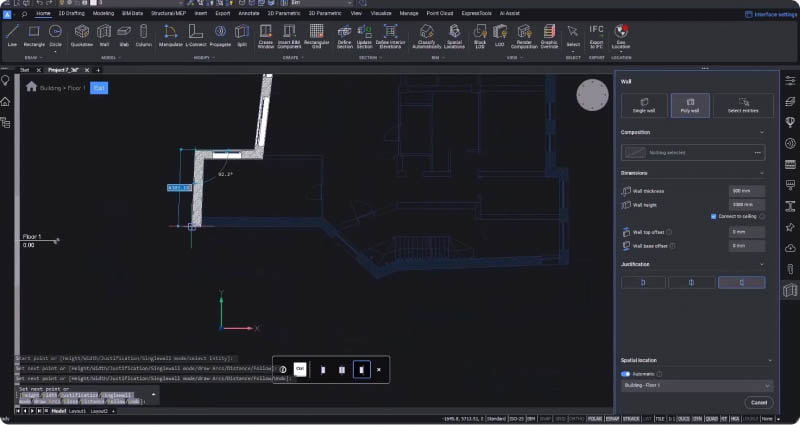Open the 2D Drafting ribbon tab
Image resolution: width=800 pixels, height=425 pixels.
71,14
